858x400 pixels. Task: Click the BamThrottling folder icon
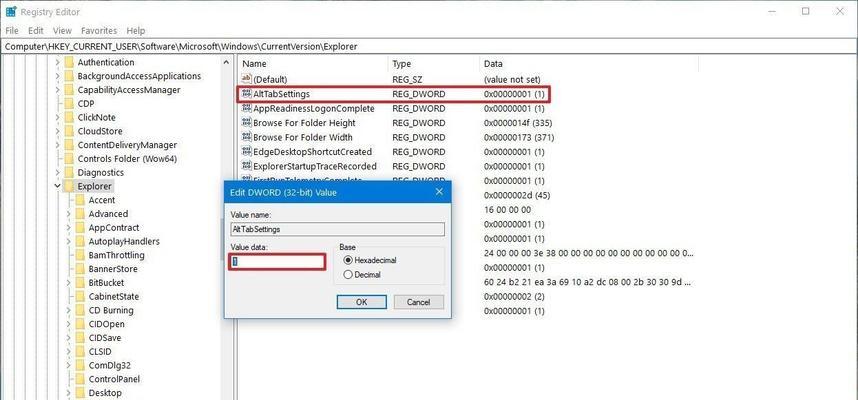click(x=80, y=255)
